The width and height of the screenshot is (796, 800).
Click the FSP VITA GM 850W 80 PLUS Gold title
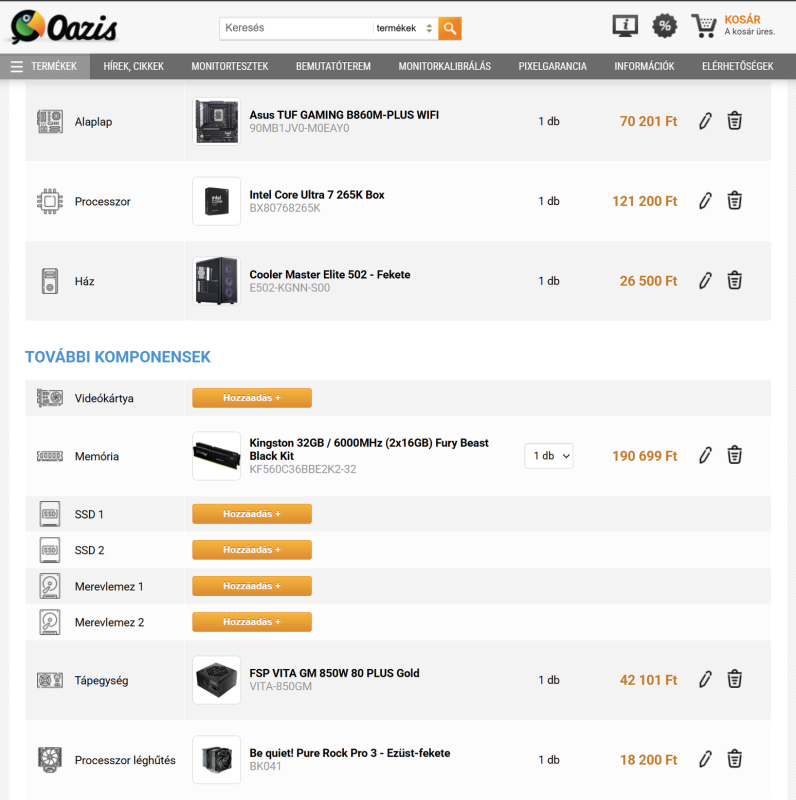(x=334, y=673)
